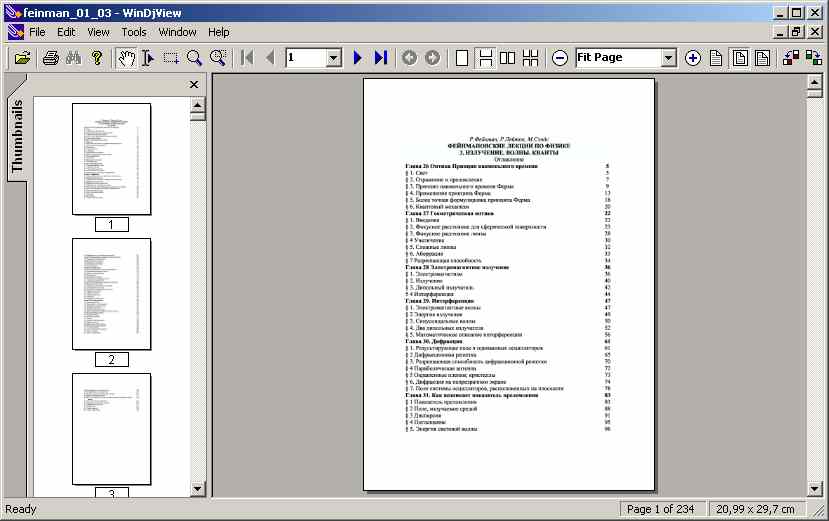Select page 2 thumbnail

point(112,294)
